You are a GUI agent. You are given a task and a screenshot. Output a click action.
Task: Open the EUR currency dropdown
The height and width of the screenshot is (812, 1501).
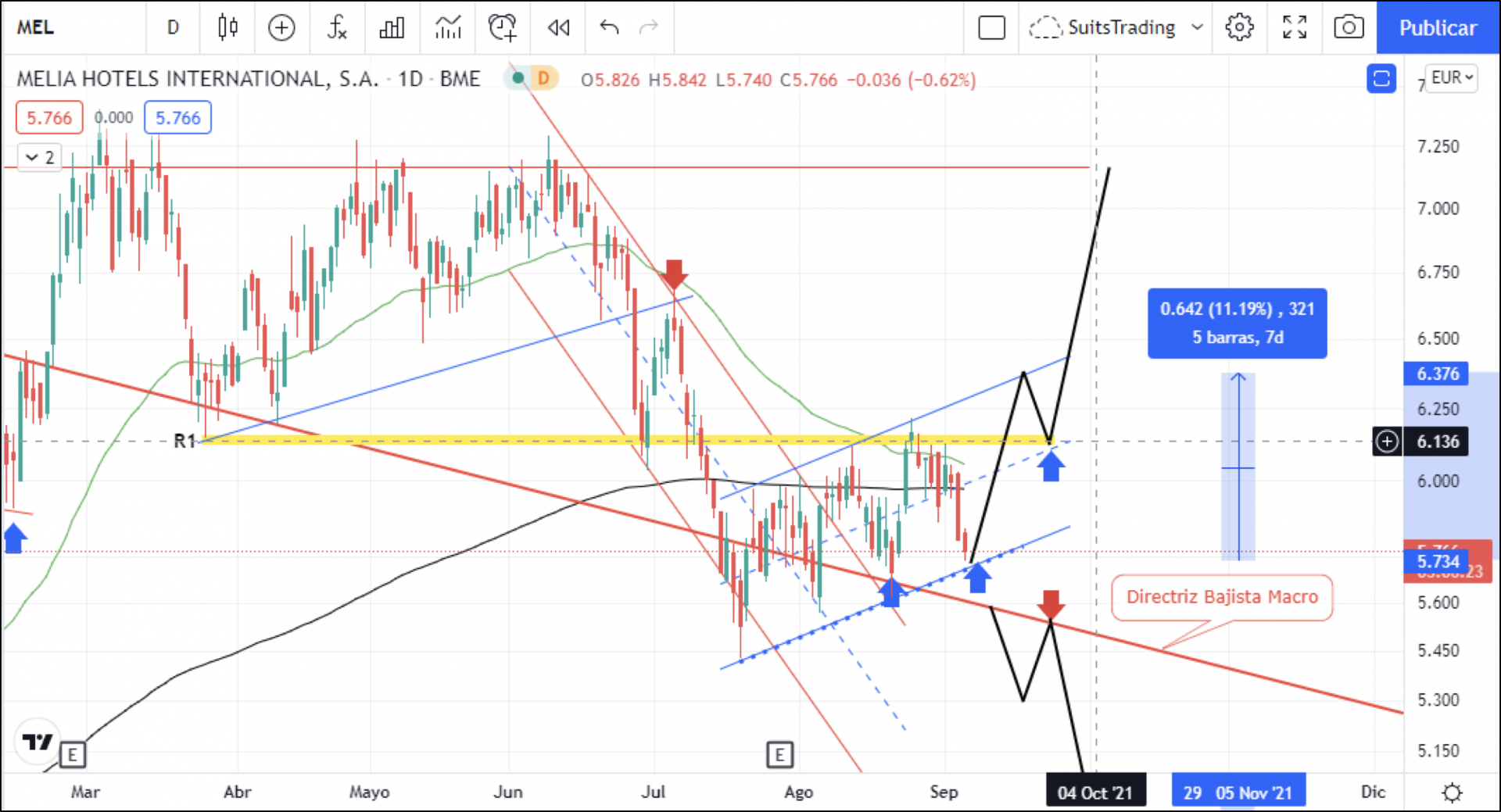click(x=1452, y=78)
